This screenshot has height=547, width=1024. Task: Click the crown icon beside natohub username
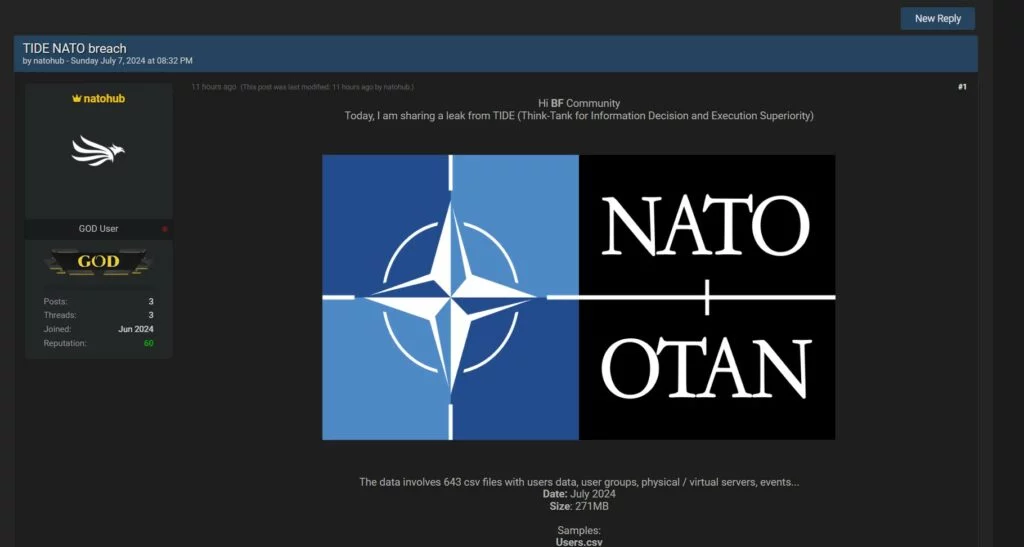tap(76, 99)
